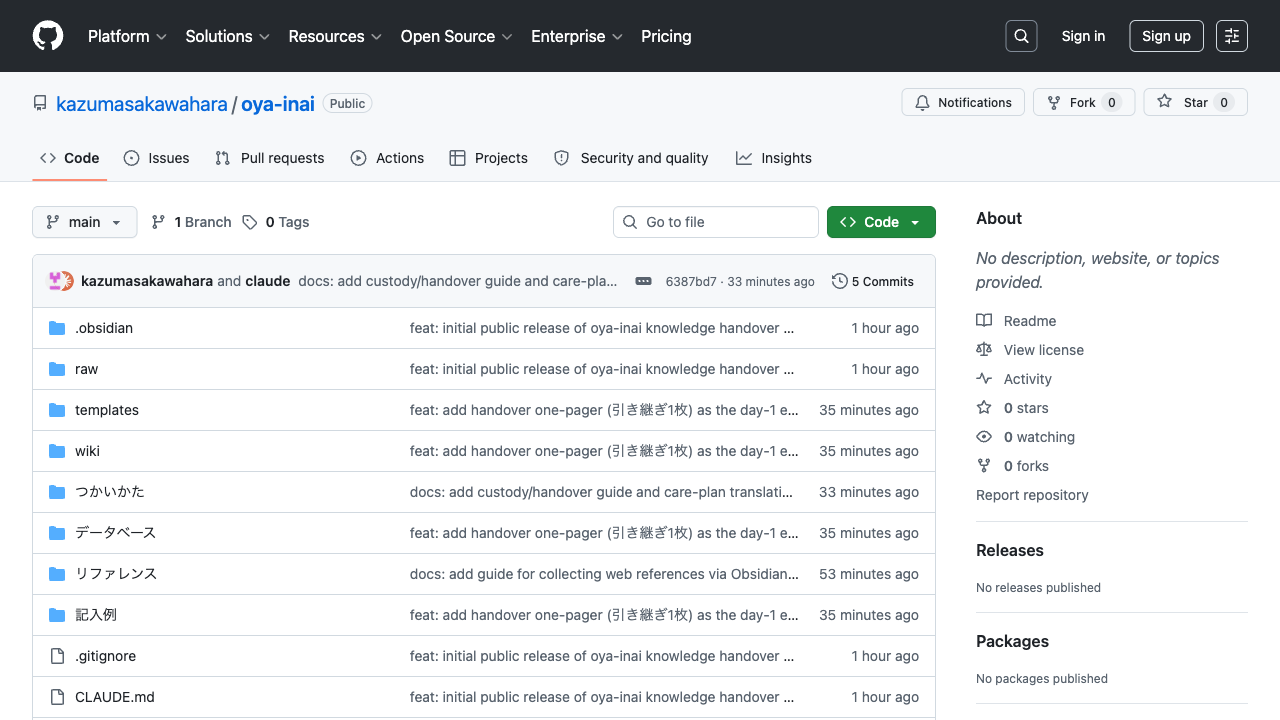
Task: Open claude co-author link in commit
Action: [x=268, y=281]
